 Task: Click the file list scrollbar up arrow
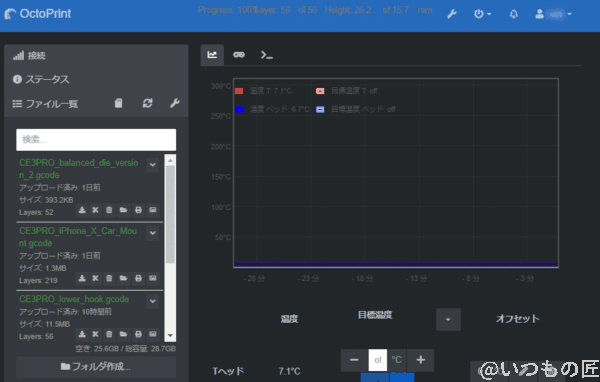pos(170,160)
